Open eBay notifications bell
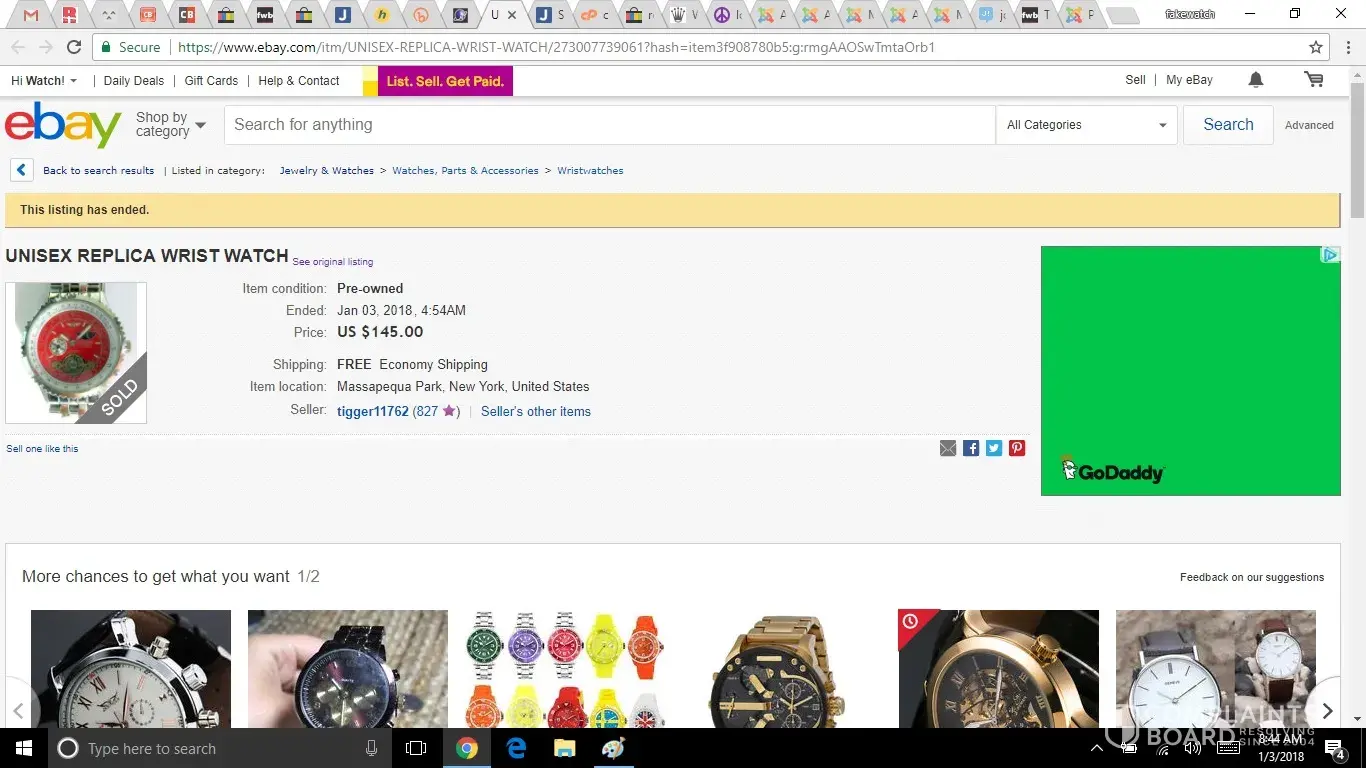The width and height of the screenshot is (1366, 768). [x=1256, y=80]
